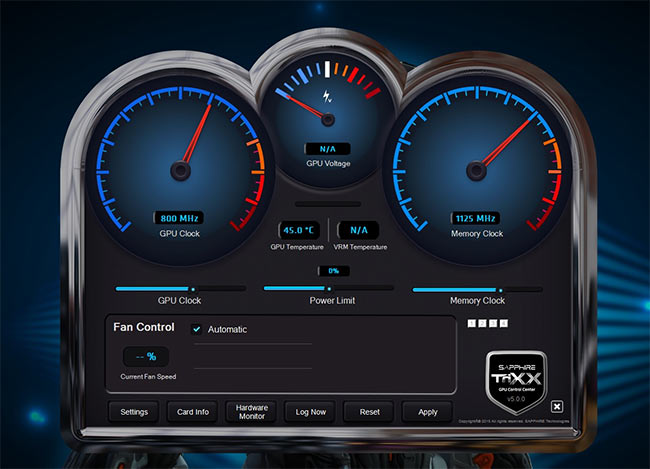This screenshot has height=469, width=650.
Task: Select profile slot 2
Action: pos(482,324)
